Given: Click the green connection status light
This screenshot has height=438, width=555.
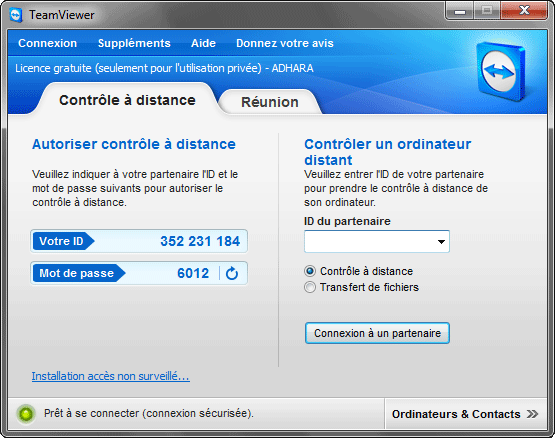Looking at the screenshot, I should pos(26,413).
